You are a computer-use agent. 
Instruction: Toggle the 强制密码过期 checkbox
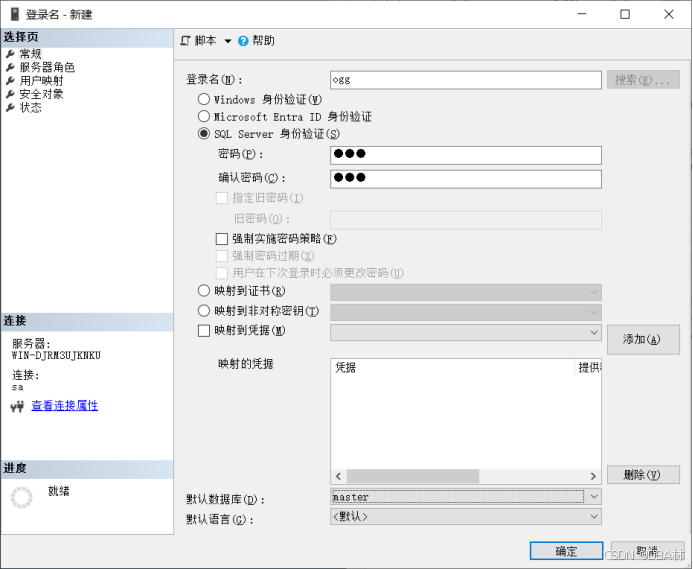pos(221,256)
